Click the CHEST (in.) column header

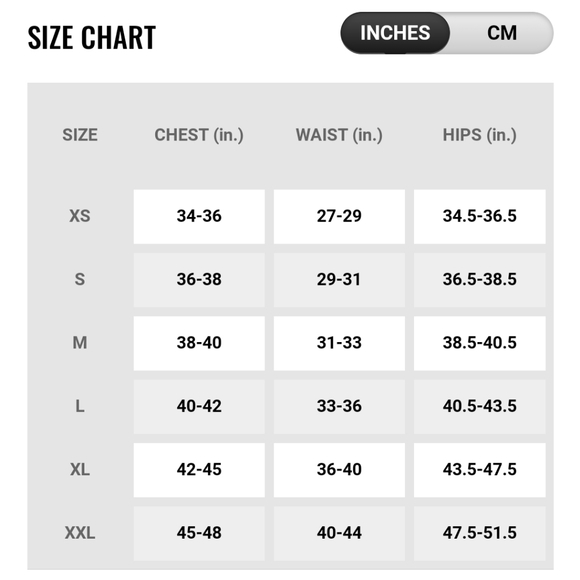pos(199,135)
